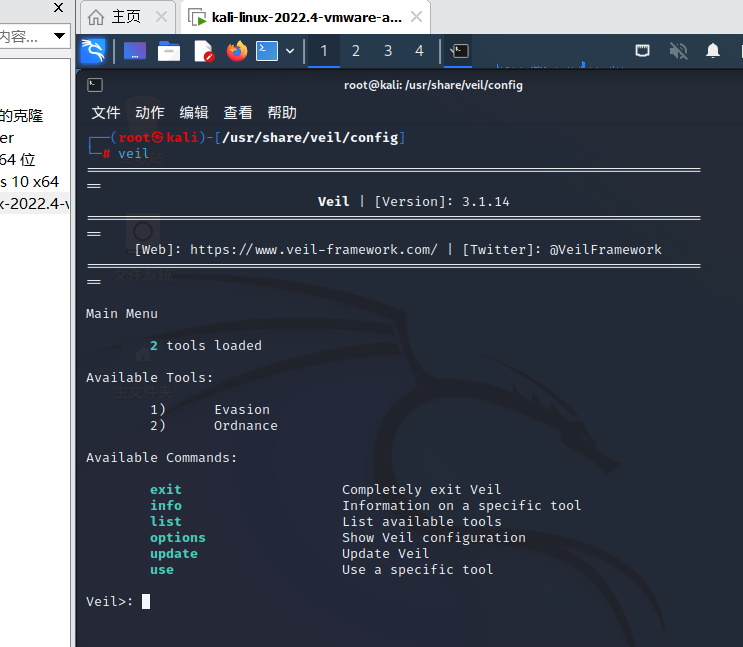Click the 'Main Menu' heading text
This screenshot has width=743, height=647.
pos(122,314)
